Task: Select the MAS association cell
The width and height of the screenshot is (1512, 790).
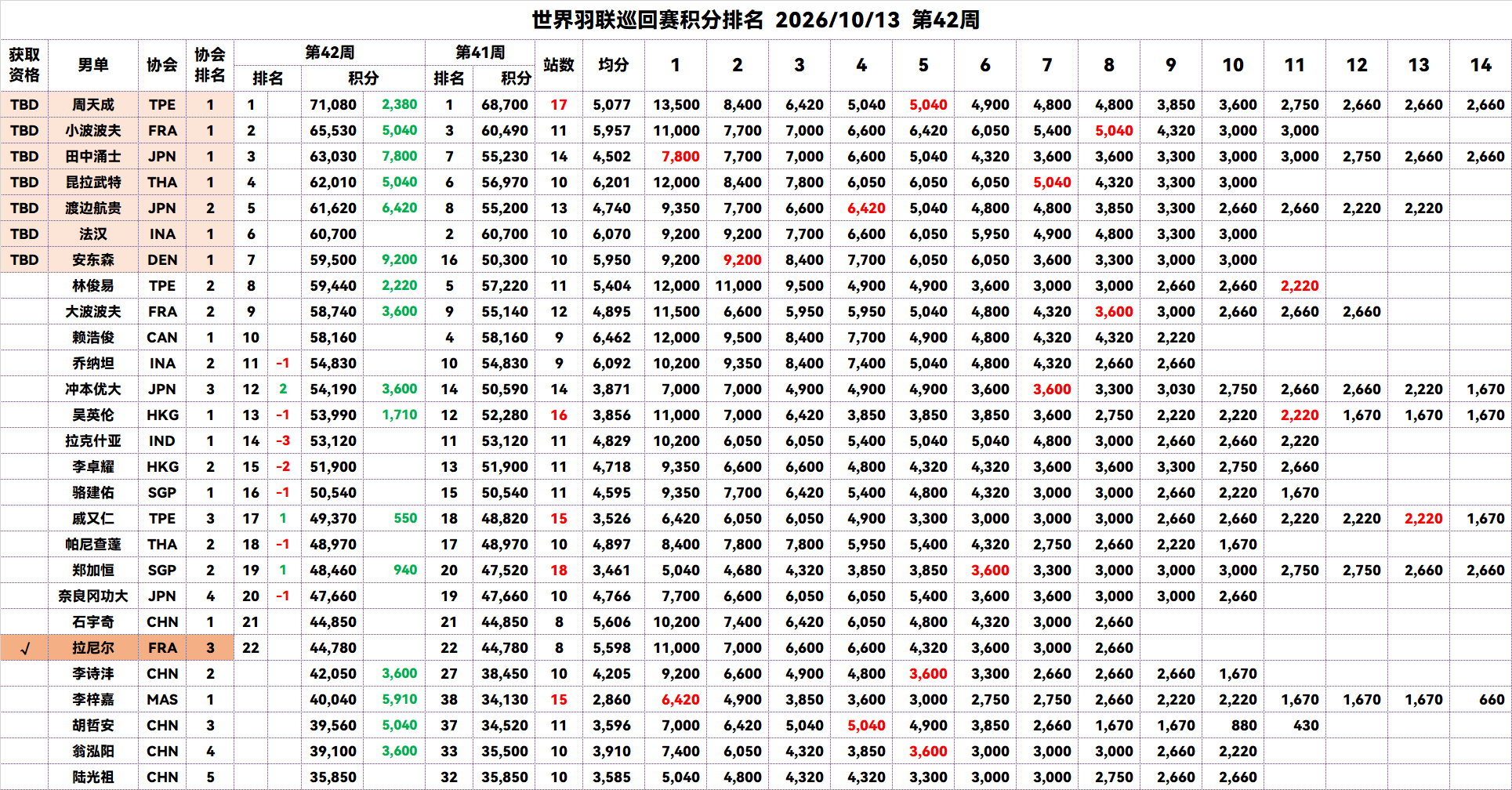Action: click(162, 699)
